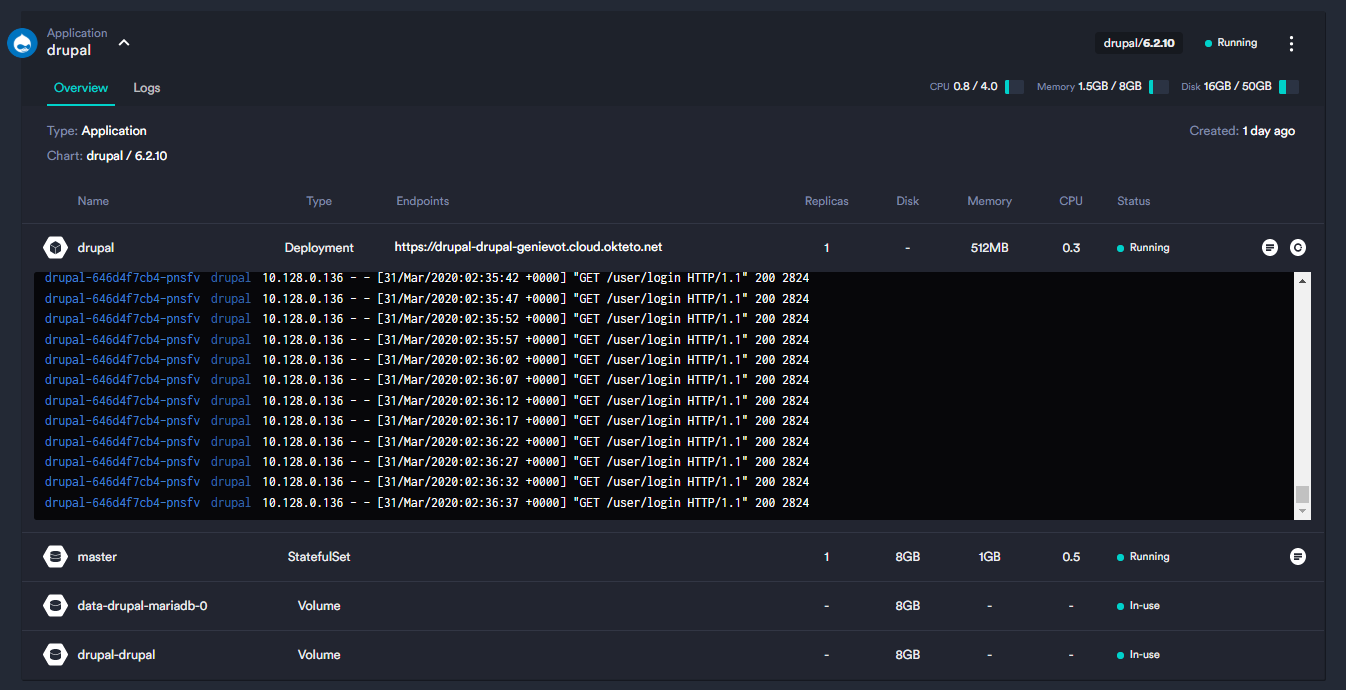
Task: Select the drupal-drupal volume name
Action: coord(116,654)
